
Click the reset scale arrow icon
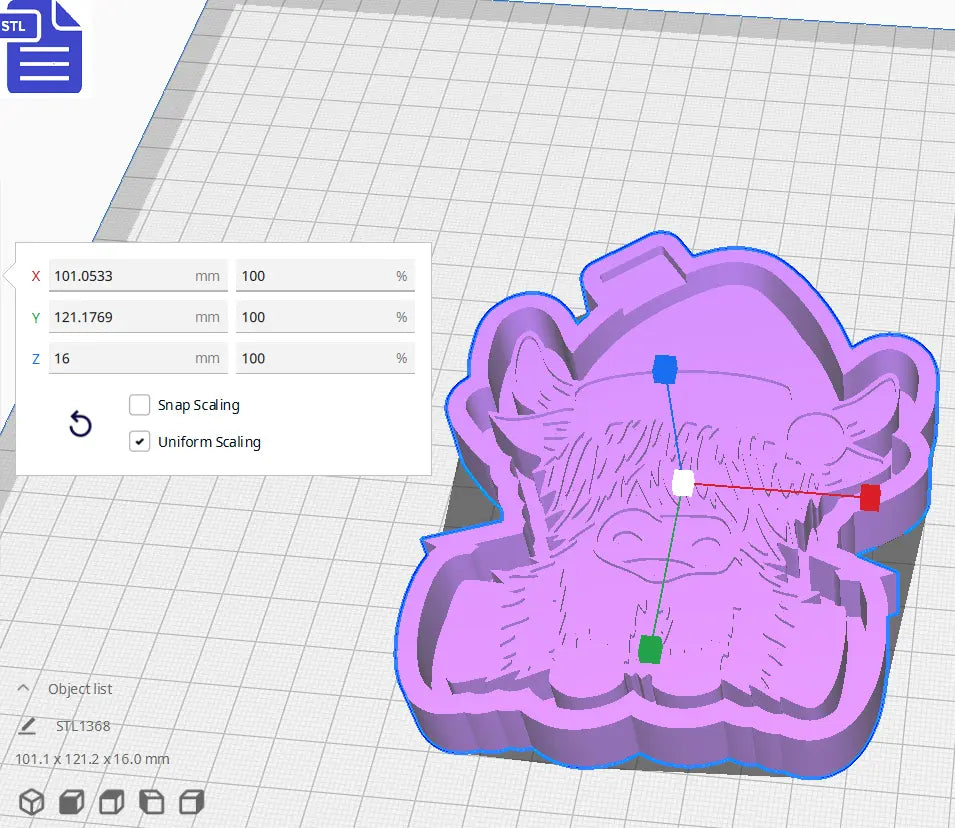click(x=79, y=424)
